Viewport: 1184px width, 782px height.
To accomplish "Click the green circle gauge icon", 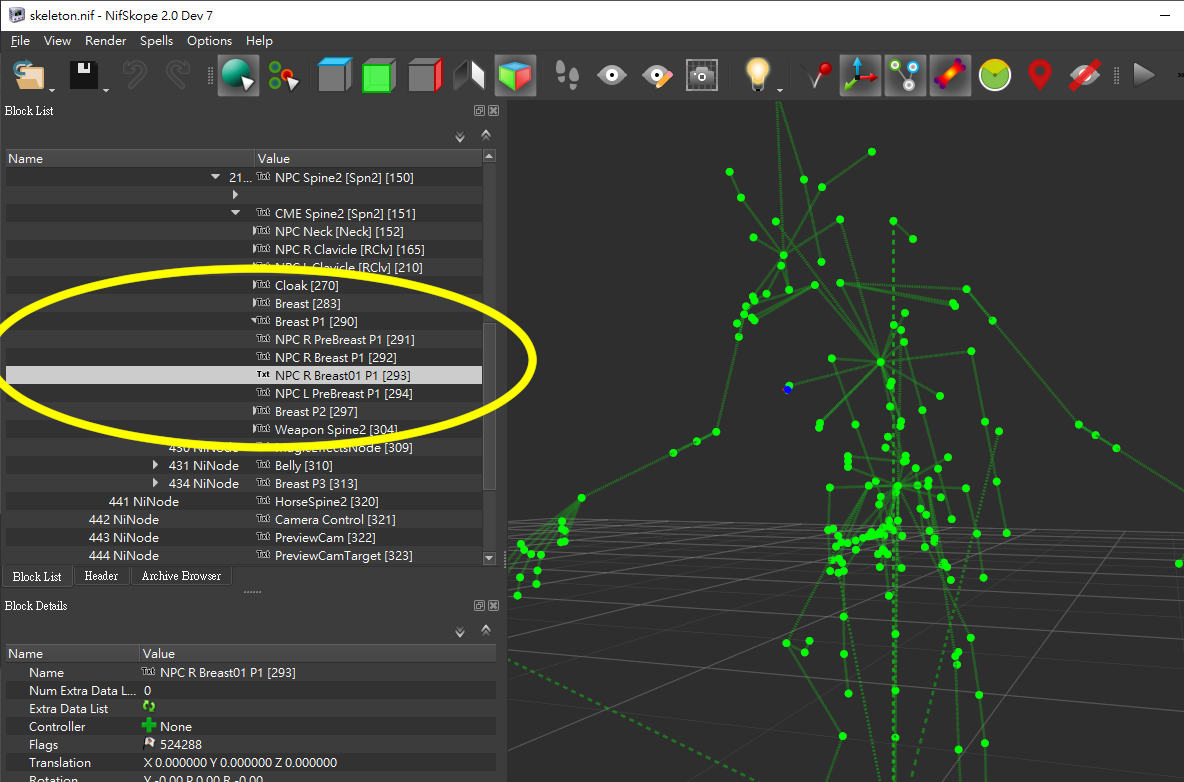I will [994, 75].
